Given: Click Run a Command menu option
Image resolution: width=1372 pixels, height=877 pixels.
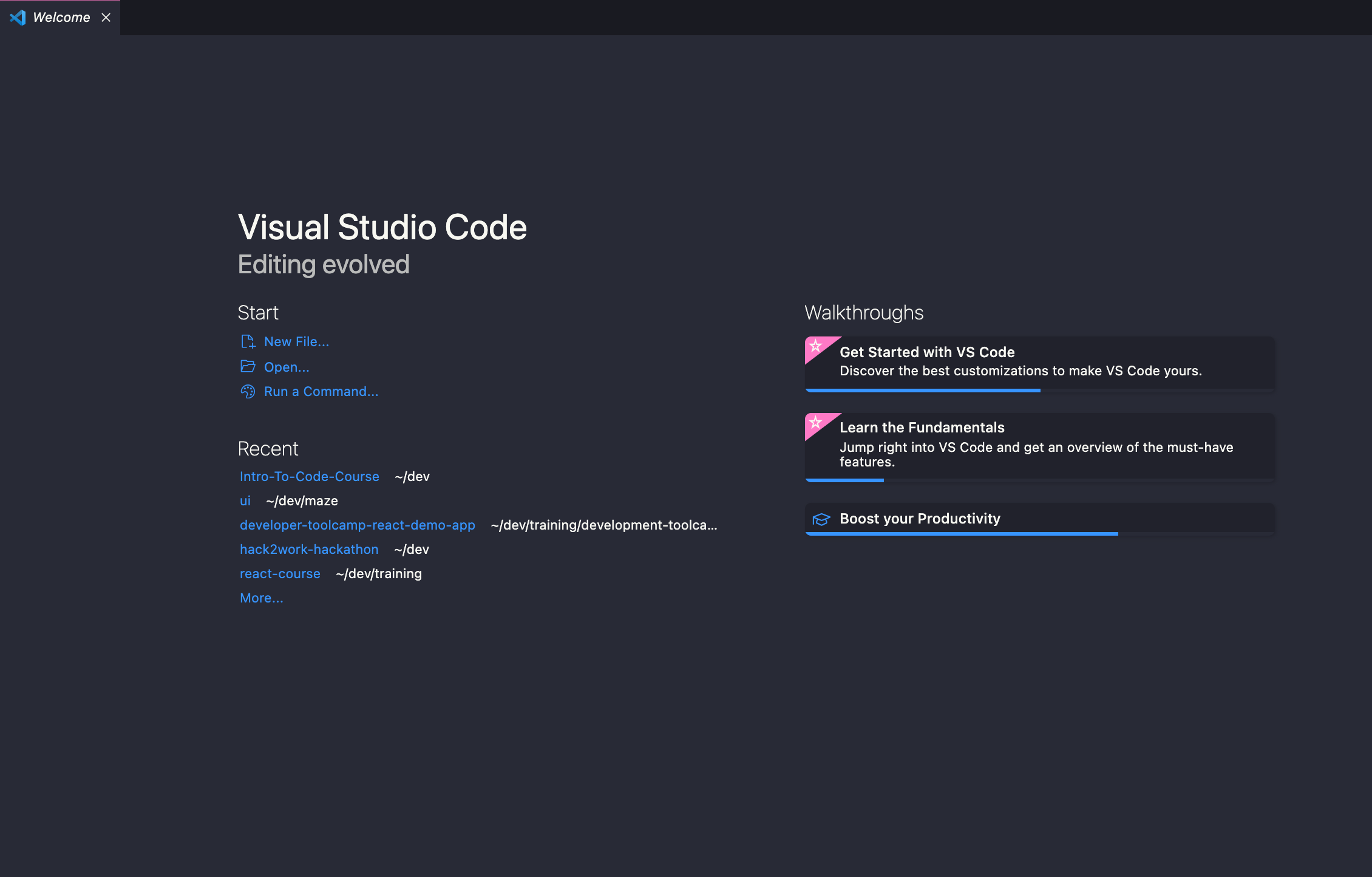Looking at the screenshot, I should (320, 391).
